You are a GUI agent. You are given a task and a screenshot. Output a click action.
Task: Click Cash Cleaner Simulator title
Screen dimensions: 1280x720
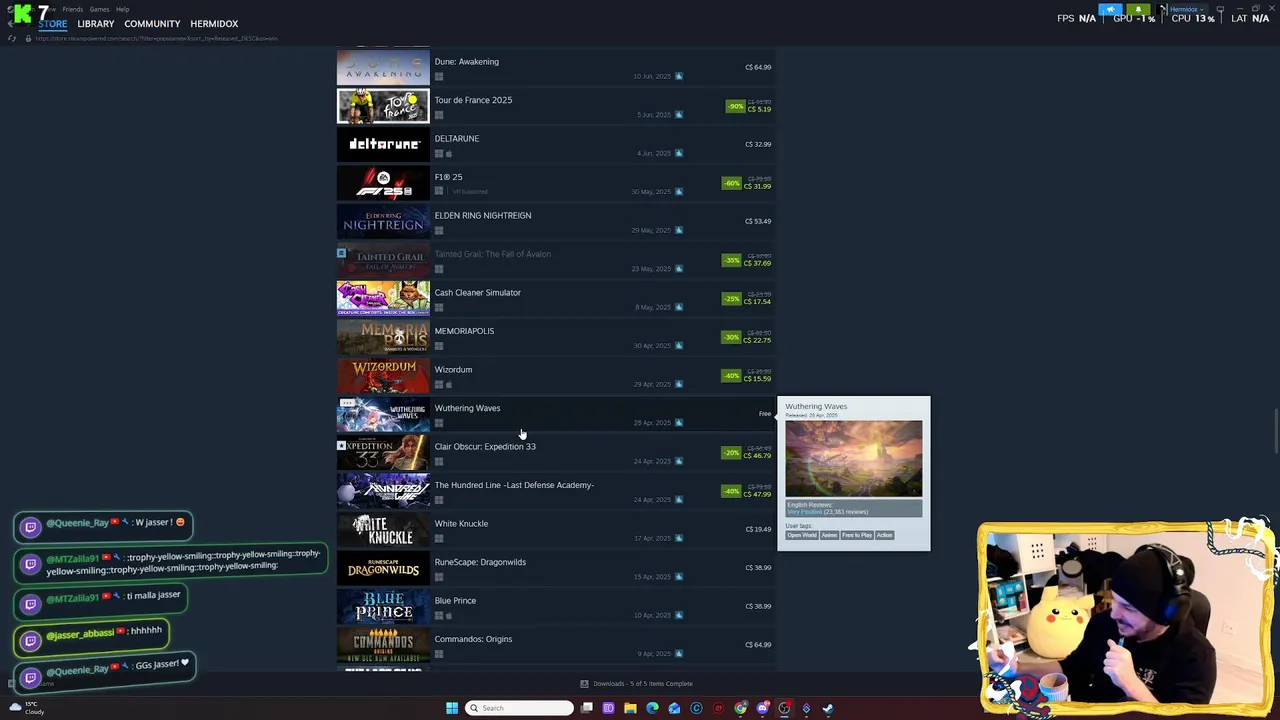[x=477, y=293]
